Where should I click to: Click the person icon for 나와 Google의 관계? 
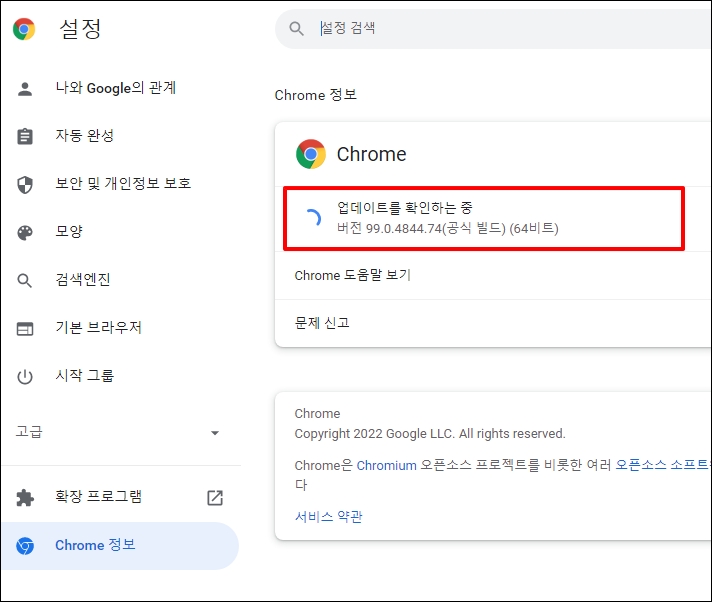click(x=25, y=89)
